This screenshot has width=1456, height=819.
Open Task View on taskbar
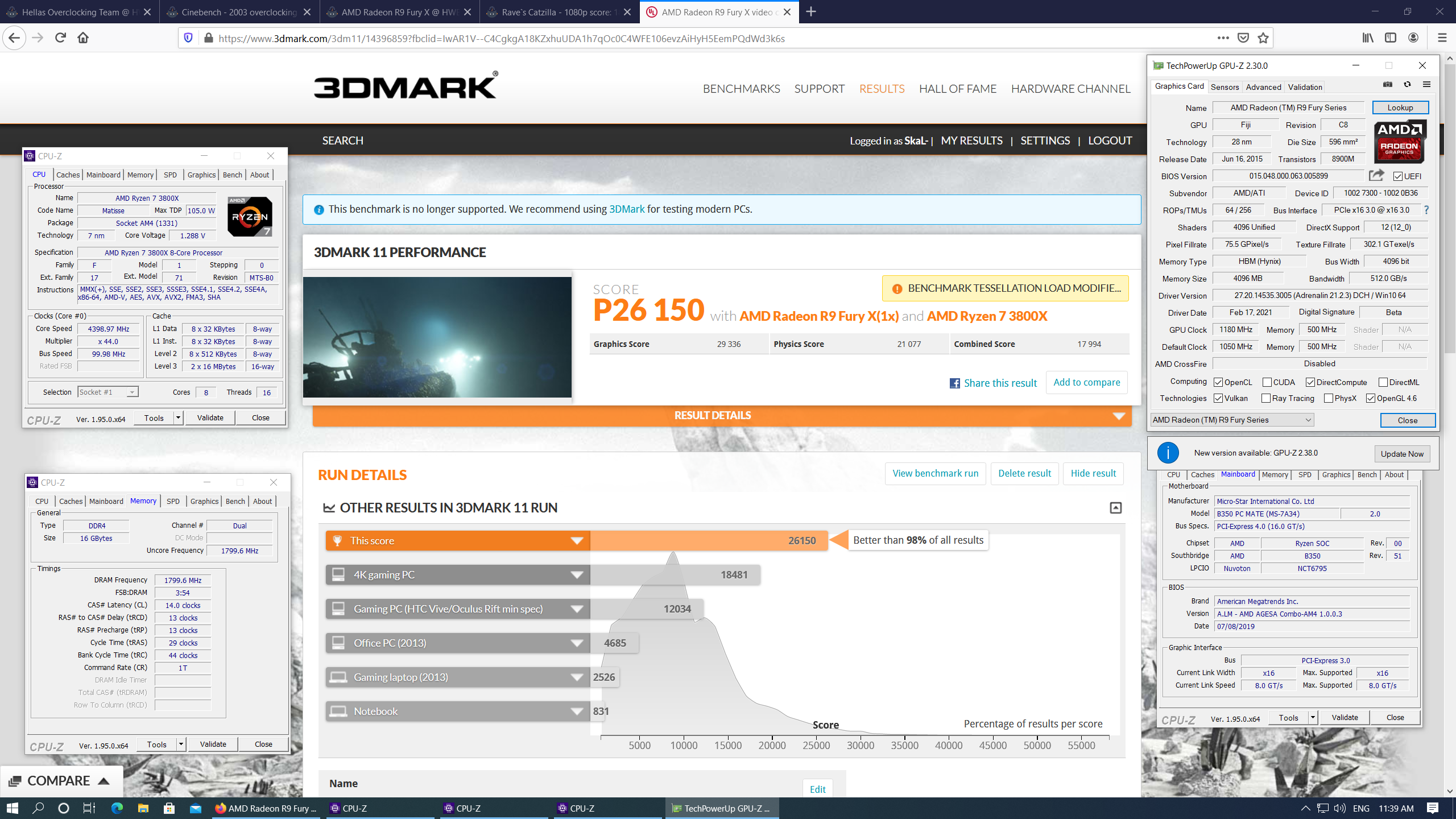click(x=89, y=808)
